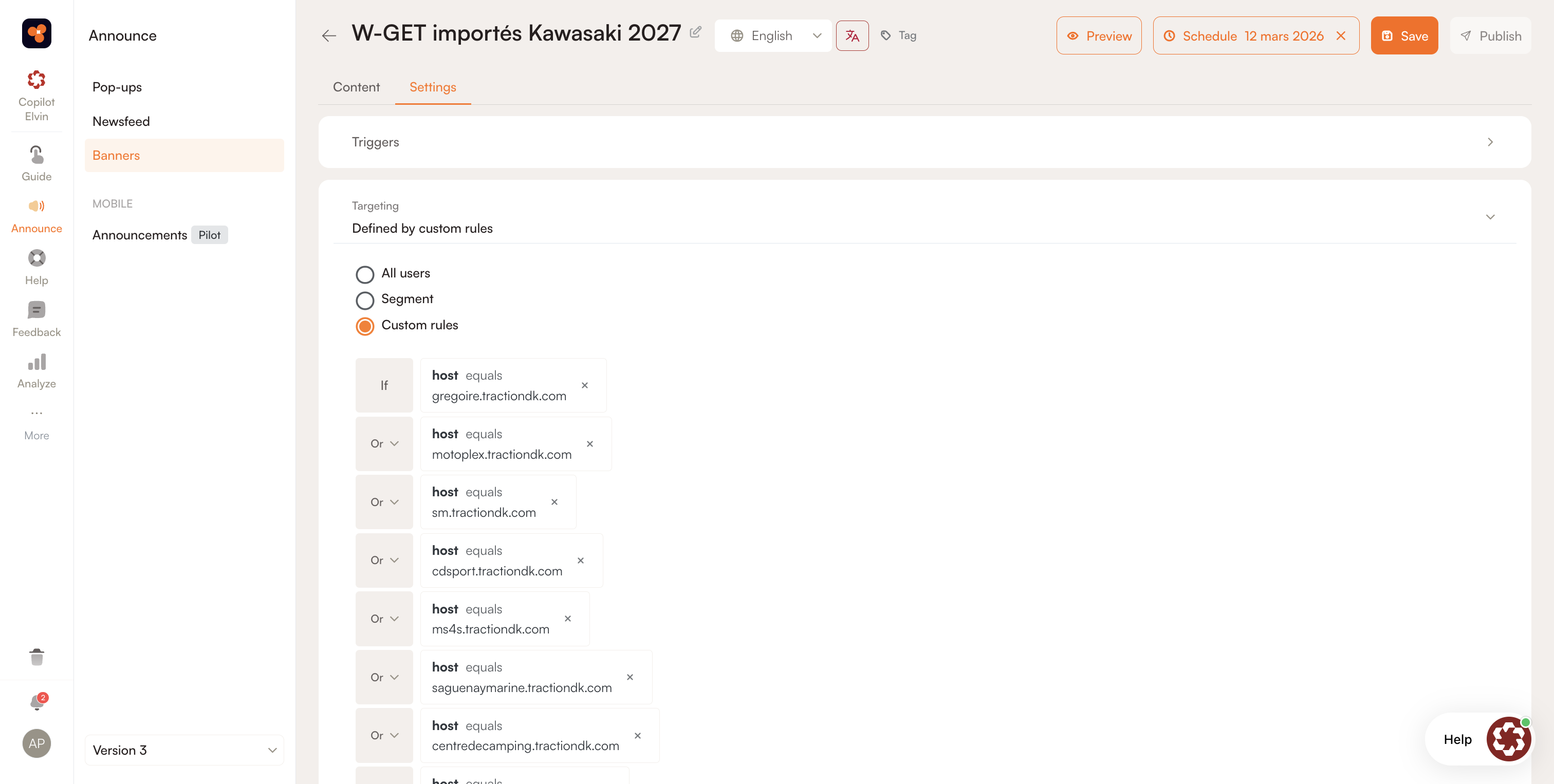The image size is (1554, 784).
Task: Change Or operator for centredecamping rule
Action: pyautogui.click(x=384, y=736)
